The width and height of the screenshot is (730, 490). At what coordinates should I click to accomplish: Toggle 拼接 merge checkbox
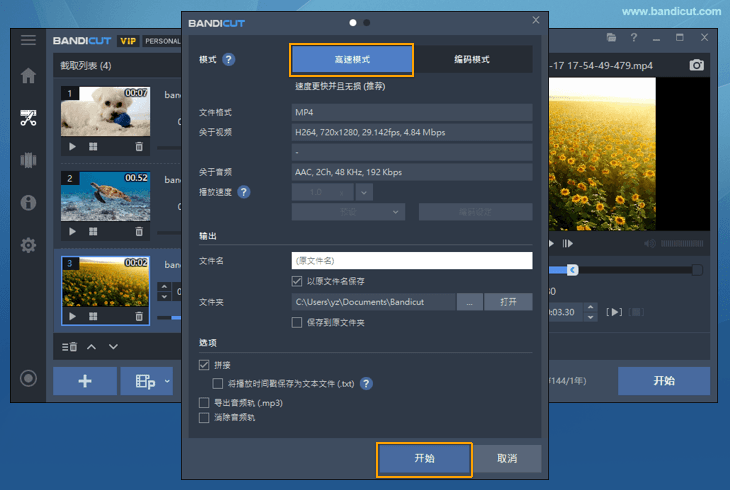(x=204, y=365)
